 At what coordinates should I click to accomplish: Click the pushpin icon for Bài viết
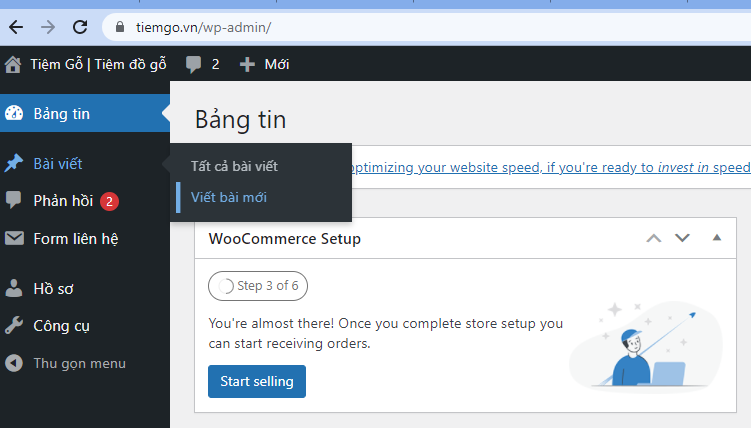point(13,163)
